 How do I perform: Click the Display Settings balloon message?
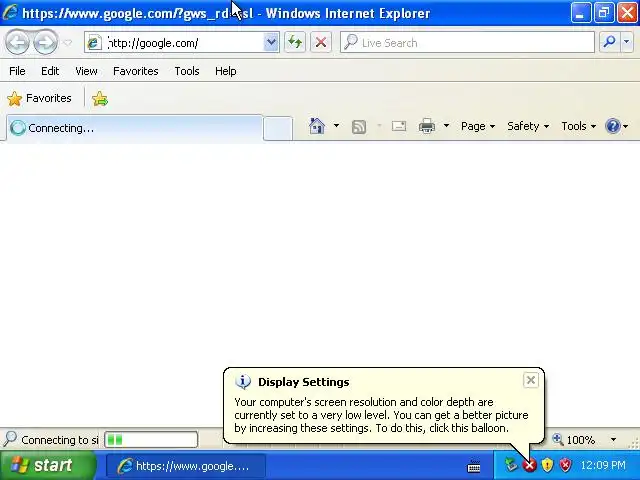point(381,415)
